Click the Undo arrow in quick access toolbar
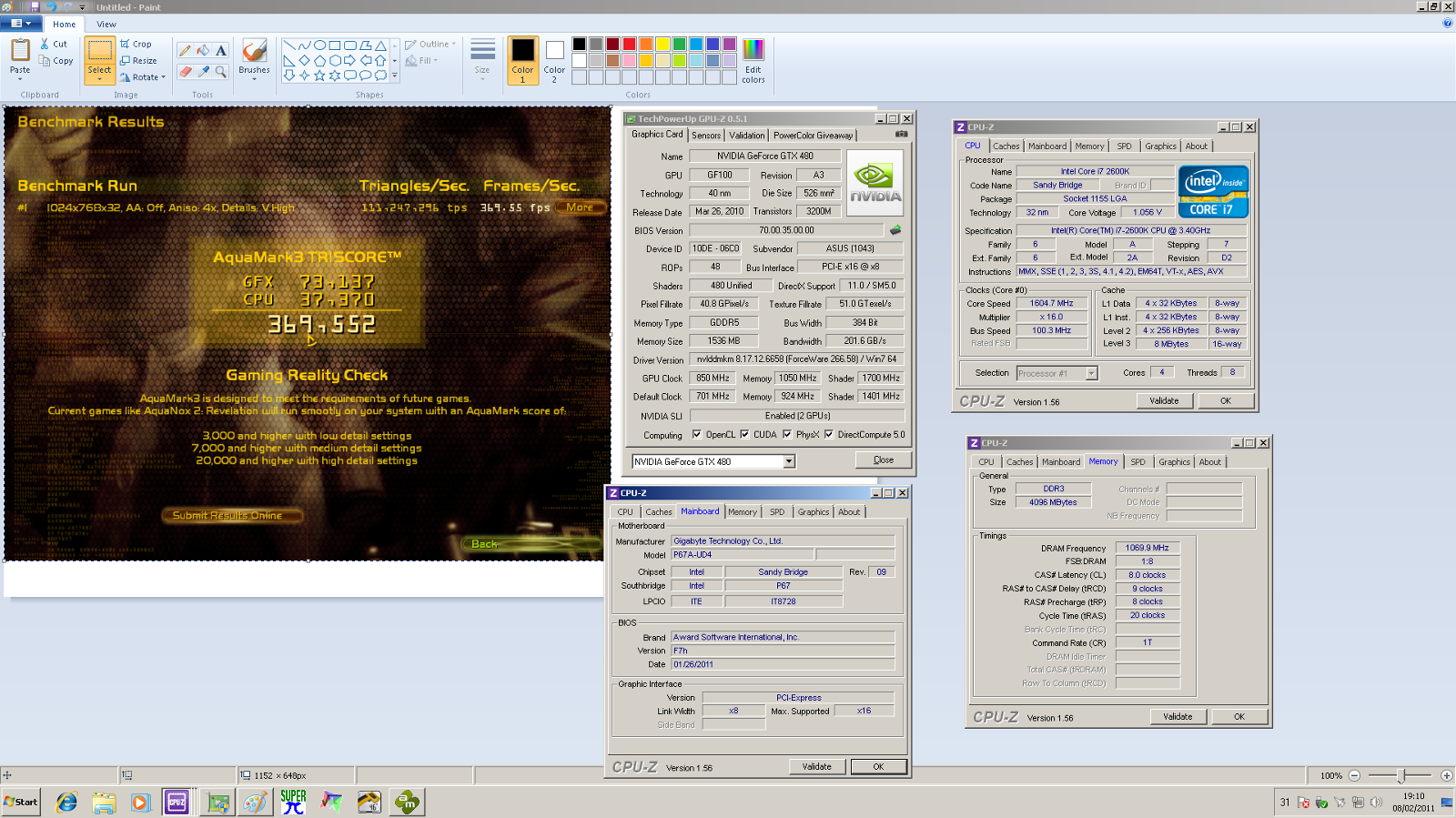1456x818 pixels. (x=51, y=6)
